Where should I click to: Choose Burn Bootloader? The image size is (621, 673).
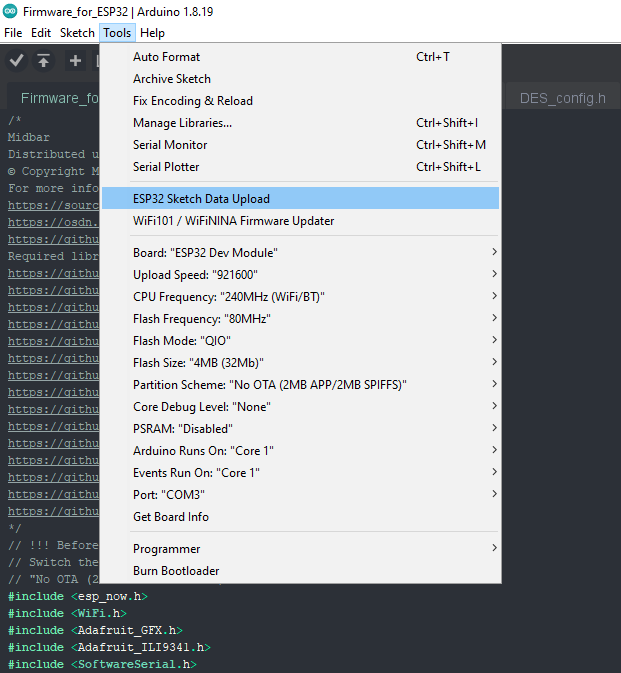(x=300, y=571)
